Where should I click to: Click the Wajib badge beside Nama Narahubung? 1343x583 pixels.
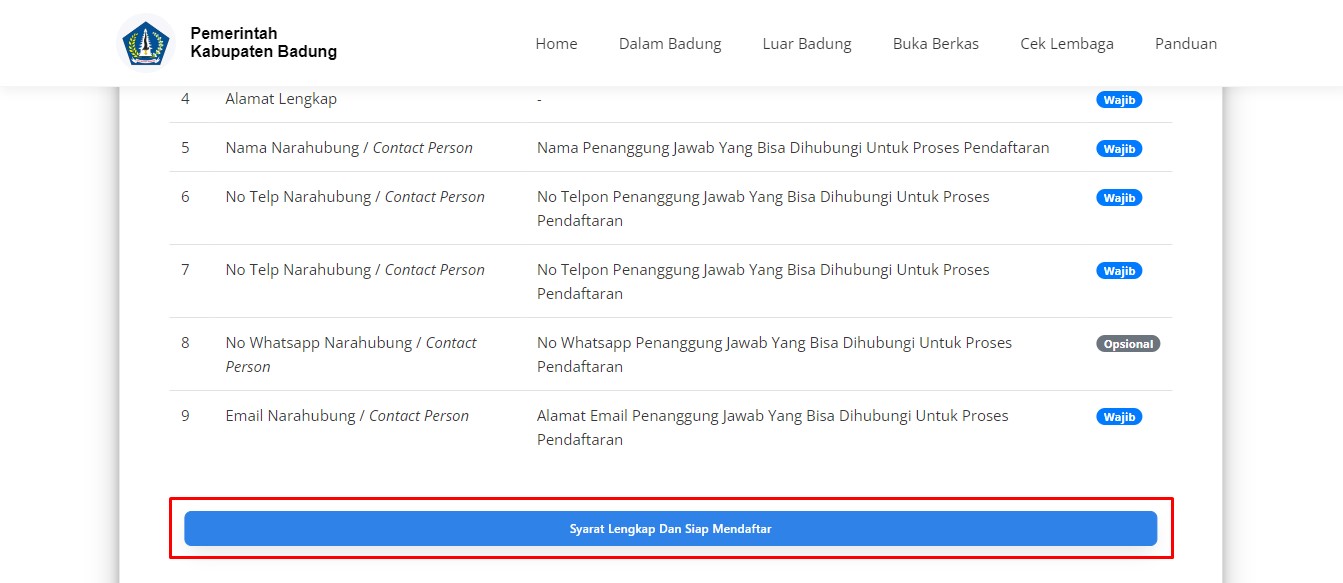[1118, 149]
